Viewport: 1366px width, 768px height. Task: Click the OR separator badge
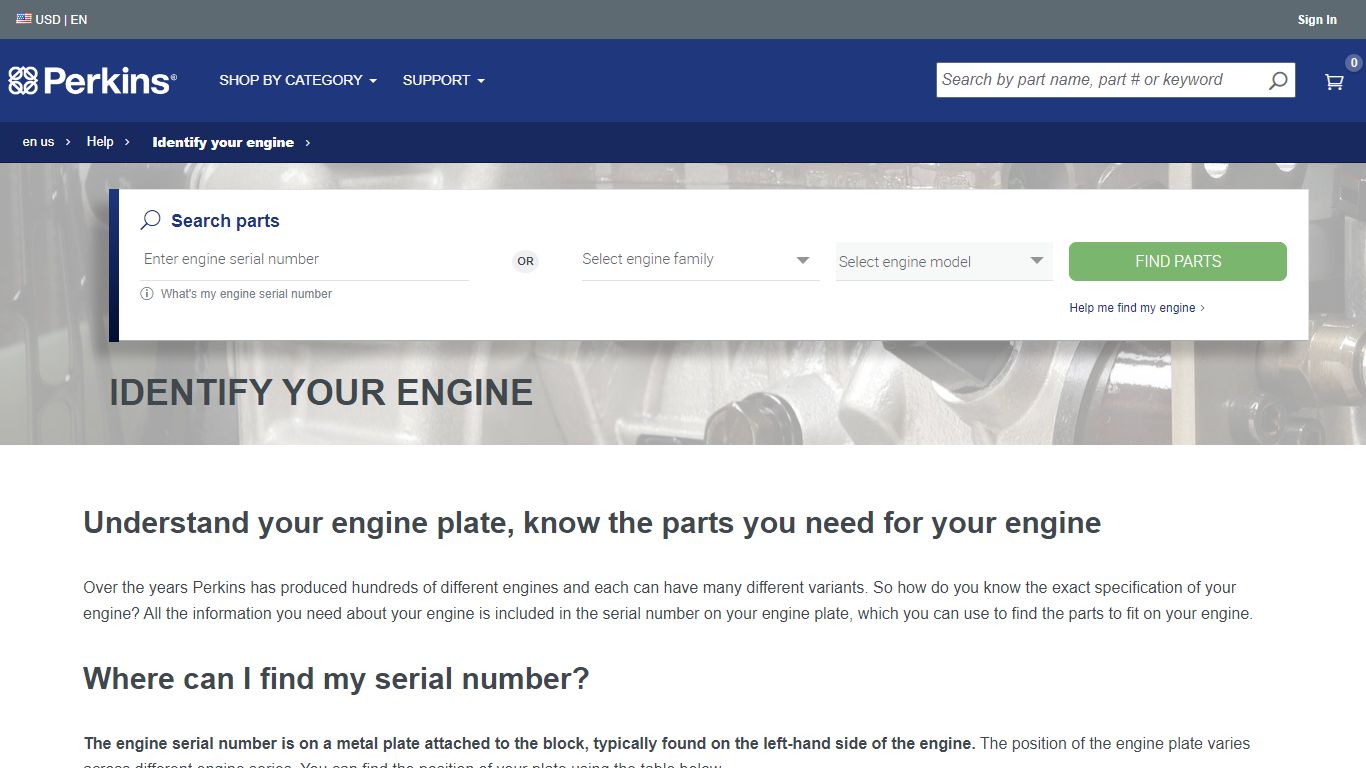(526, 261)
